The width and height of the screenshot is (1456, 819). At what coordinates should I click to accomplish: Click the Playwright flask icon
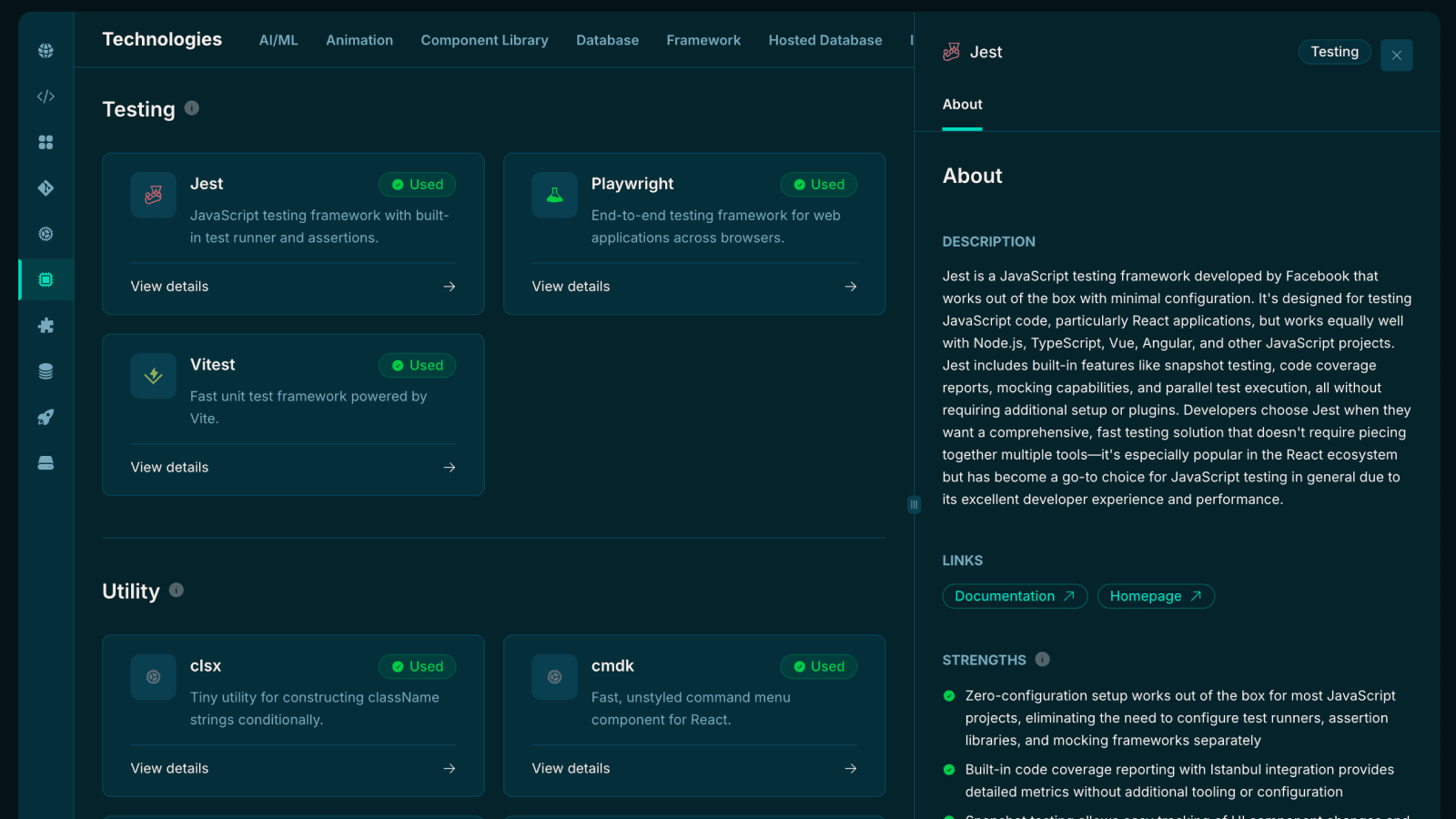coord(554,195)
